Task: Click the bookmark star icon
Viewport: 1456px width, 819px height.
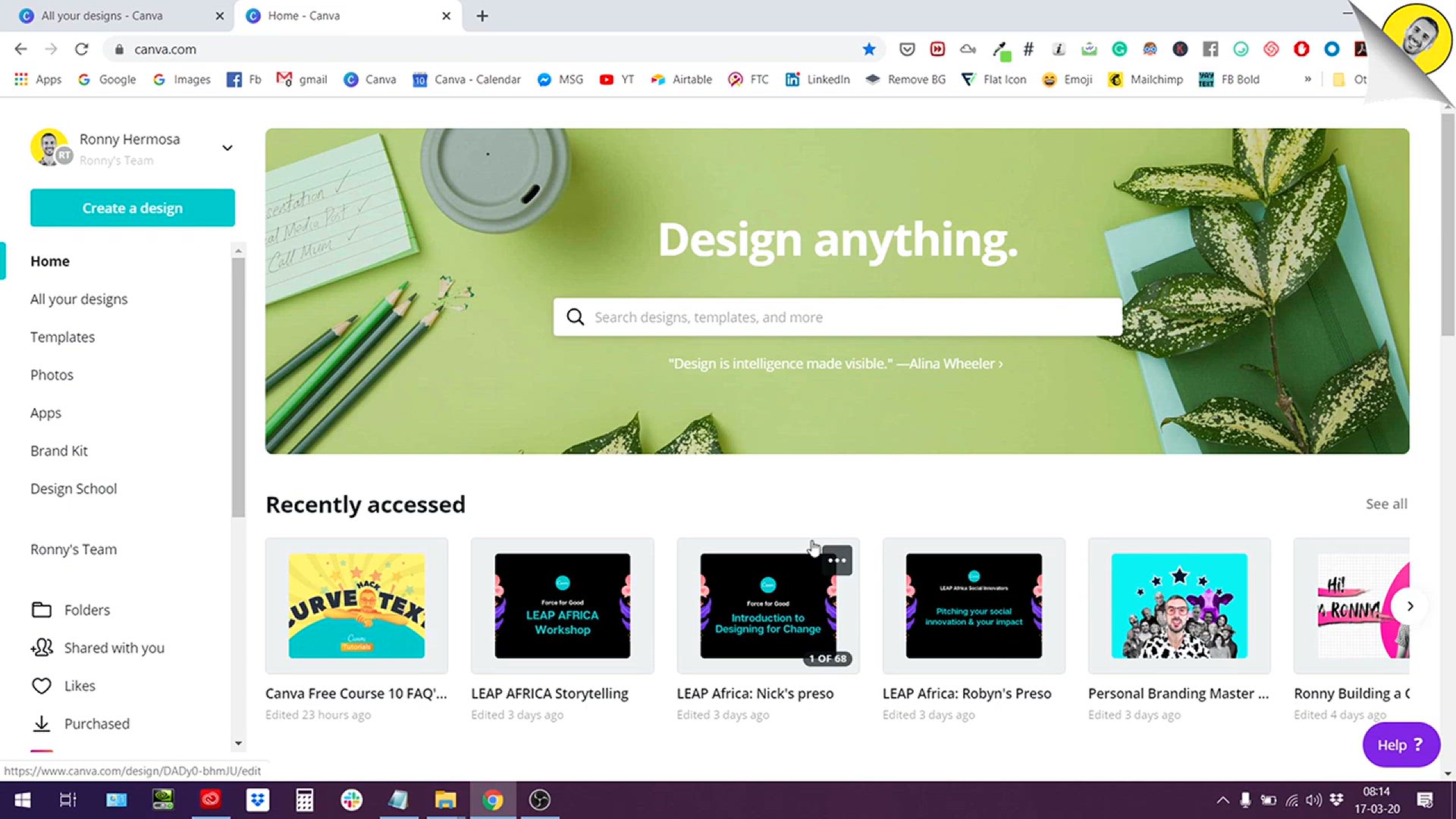Action: tap(869, 49)
